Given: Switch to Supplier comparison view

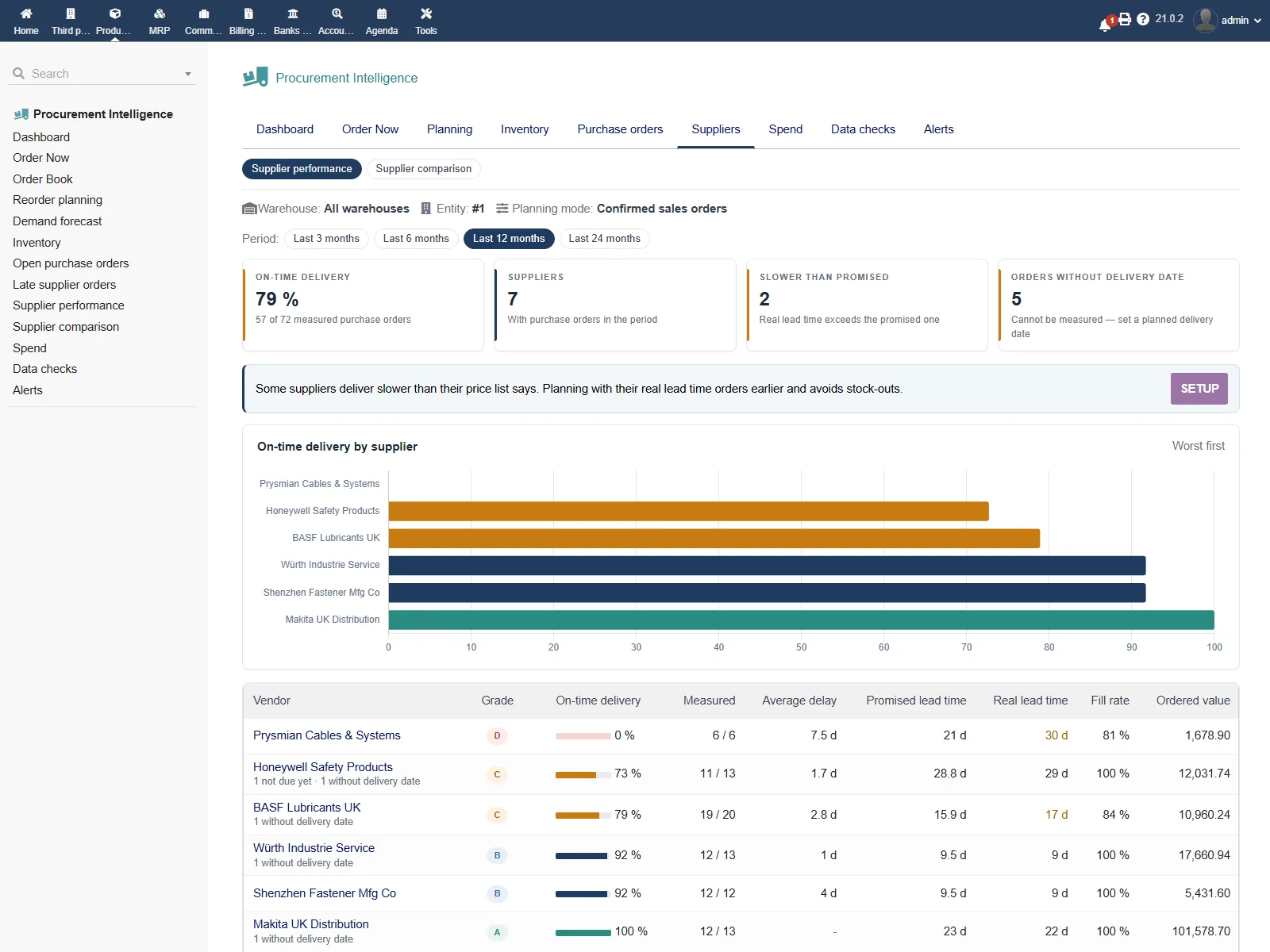Looking at the screenshot, I should [x=424, y=169].
